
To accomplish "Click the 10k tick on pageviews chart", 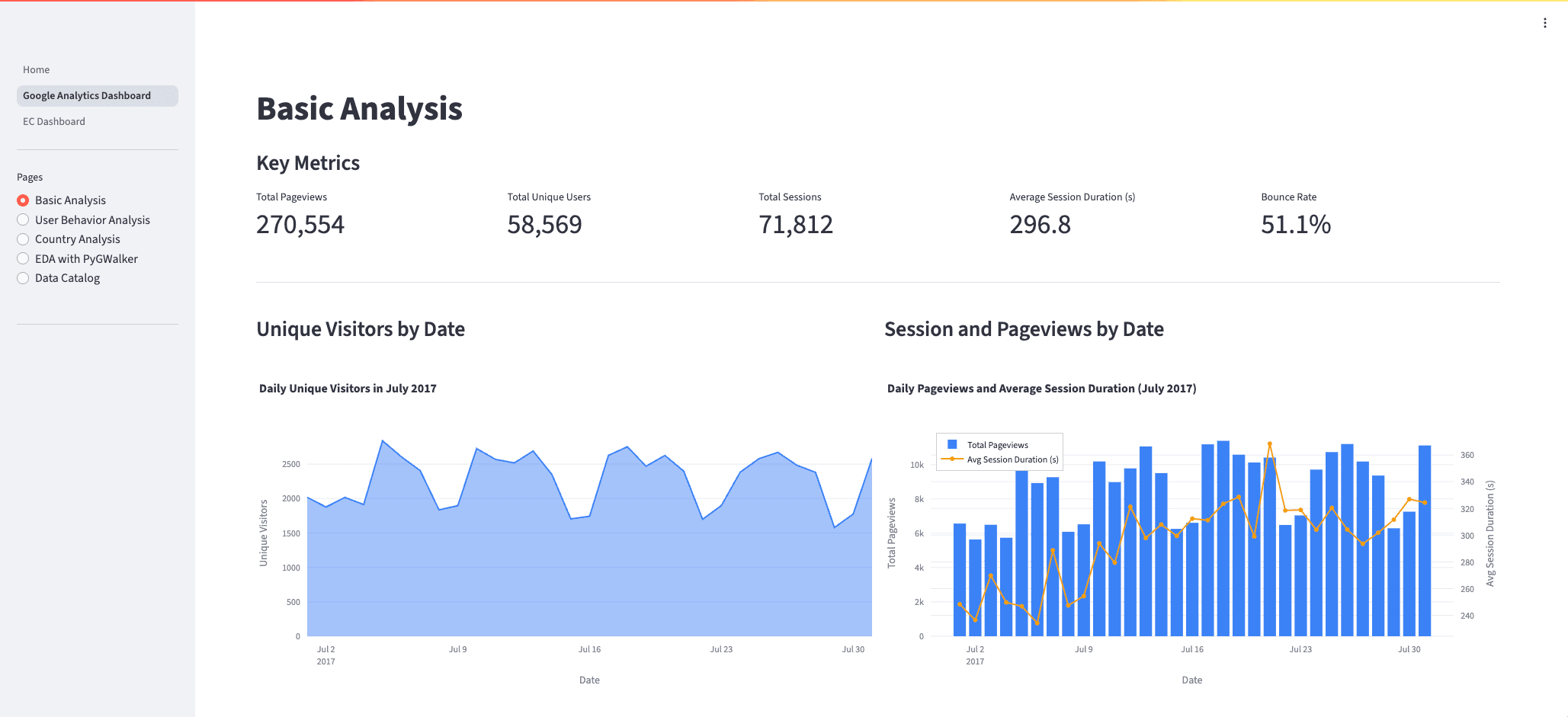I will coord(917,465).
